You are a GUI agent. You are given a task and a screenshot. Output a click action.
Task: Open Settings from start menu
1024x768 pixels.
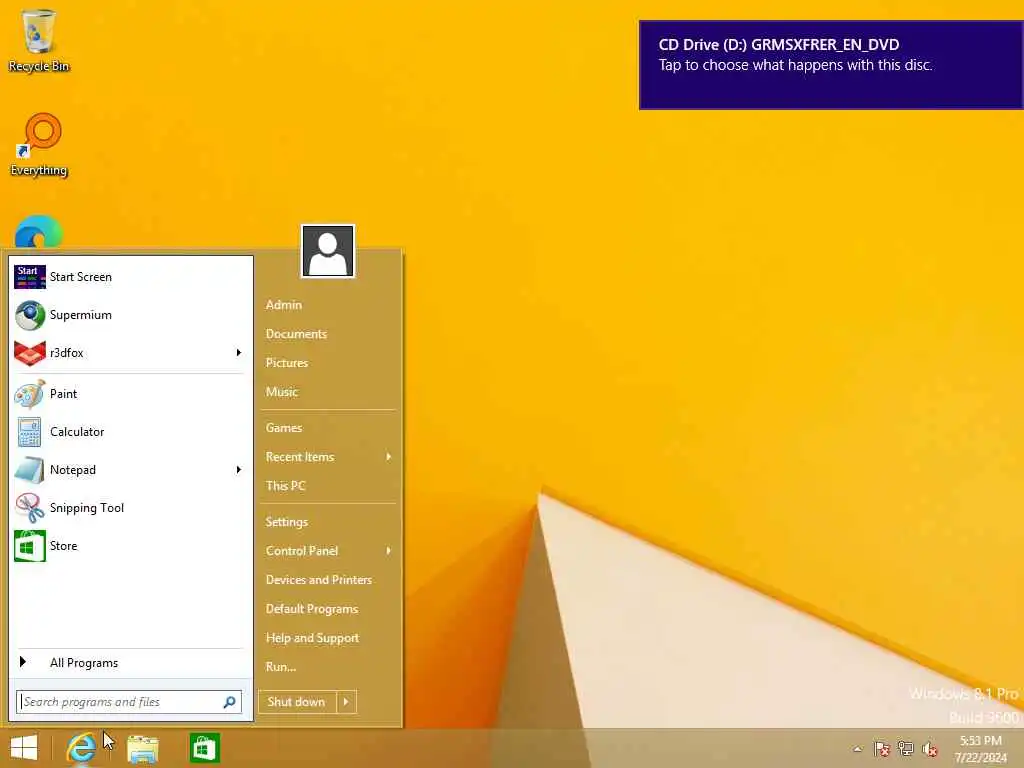pos(287,522)
